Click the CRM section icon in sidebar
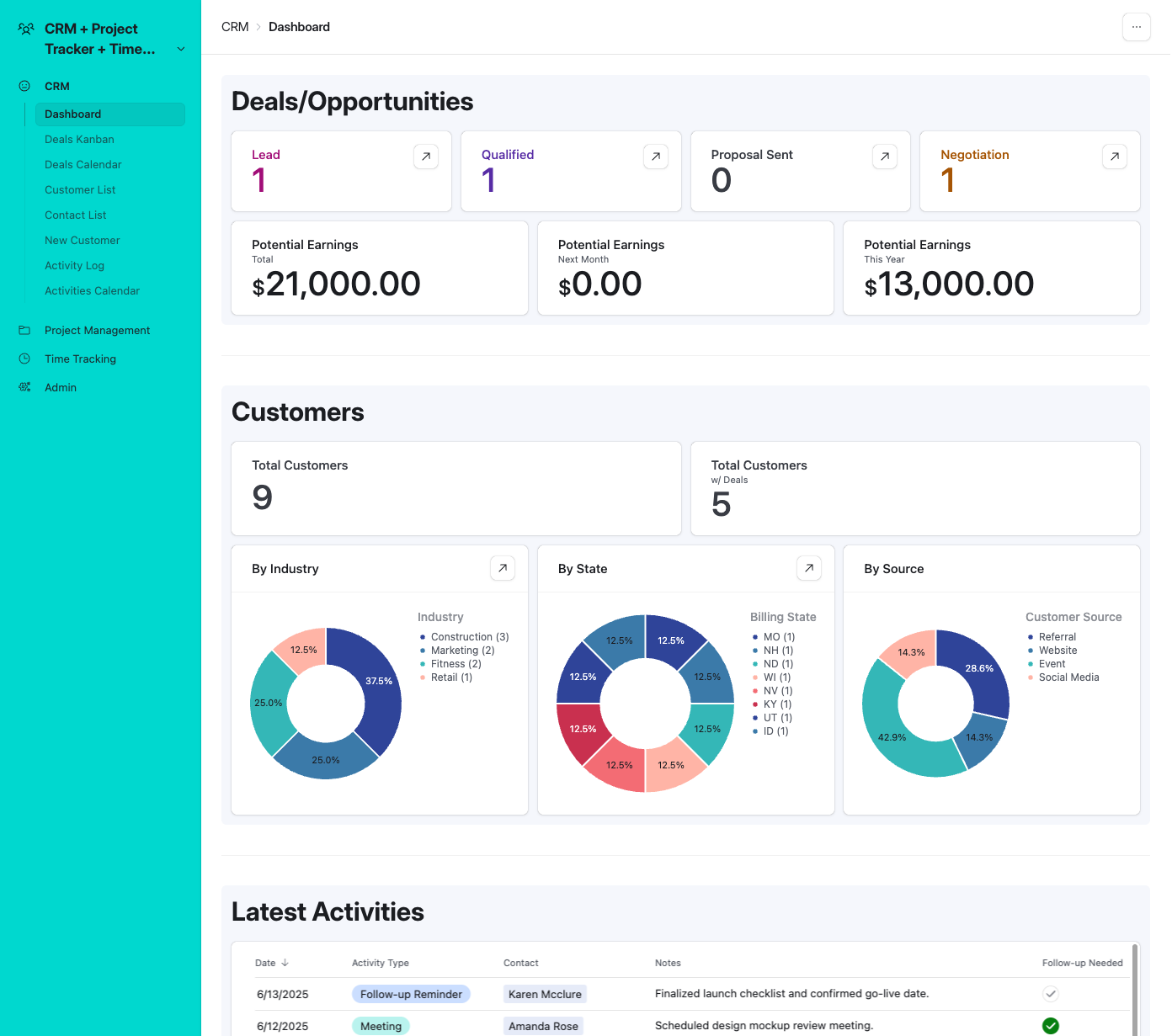 [24, 86]
